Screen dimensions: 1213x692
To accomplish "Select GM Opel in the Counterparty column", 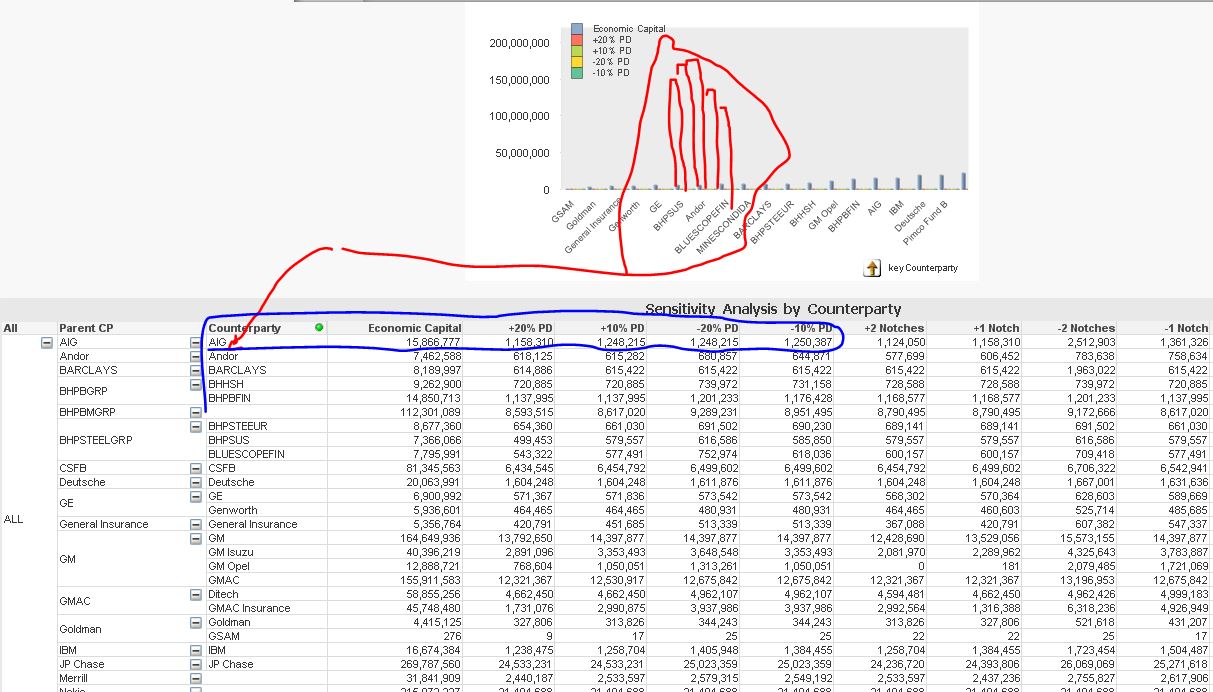I will point(231,566).
